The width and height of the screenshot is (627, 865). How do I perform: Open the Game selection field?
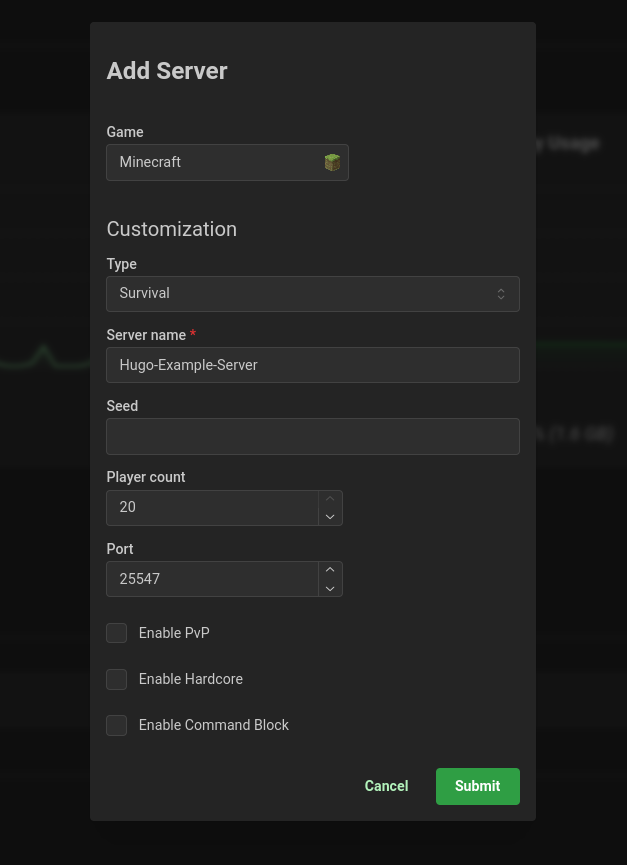[x=215, y=163]
